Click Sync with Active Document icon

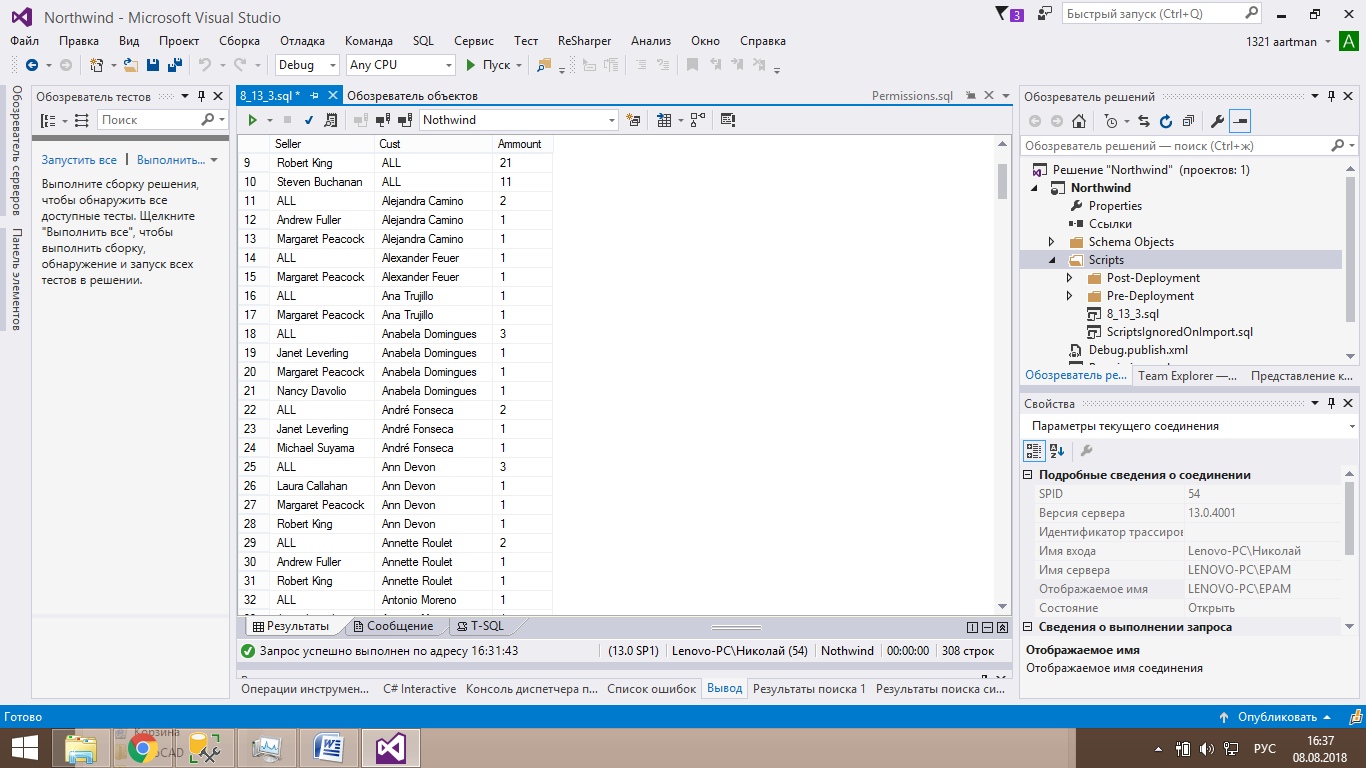pos(1143,121)
